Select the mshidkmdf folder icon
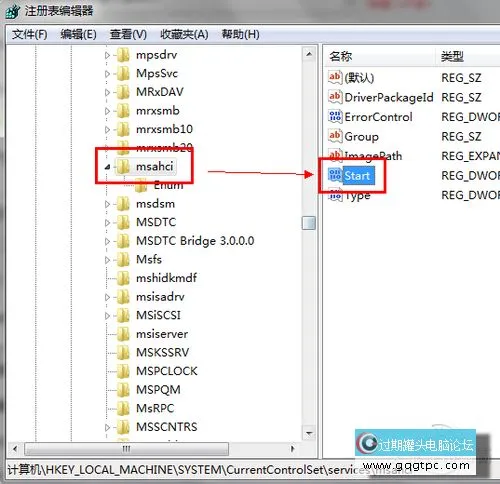This screenshot has width=500, height=484. tap(123, 278)
